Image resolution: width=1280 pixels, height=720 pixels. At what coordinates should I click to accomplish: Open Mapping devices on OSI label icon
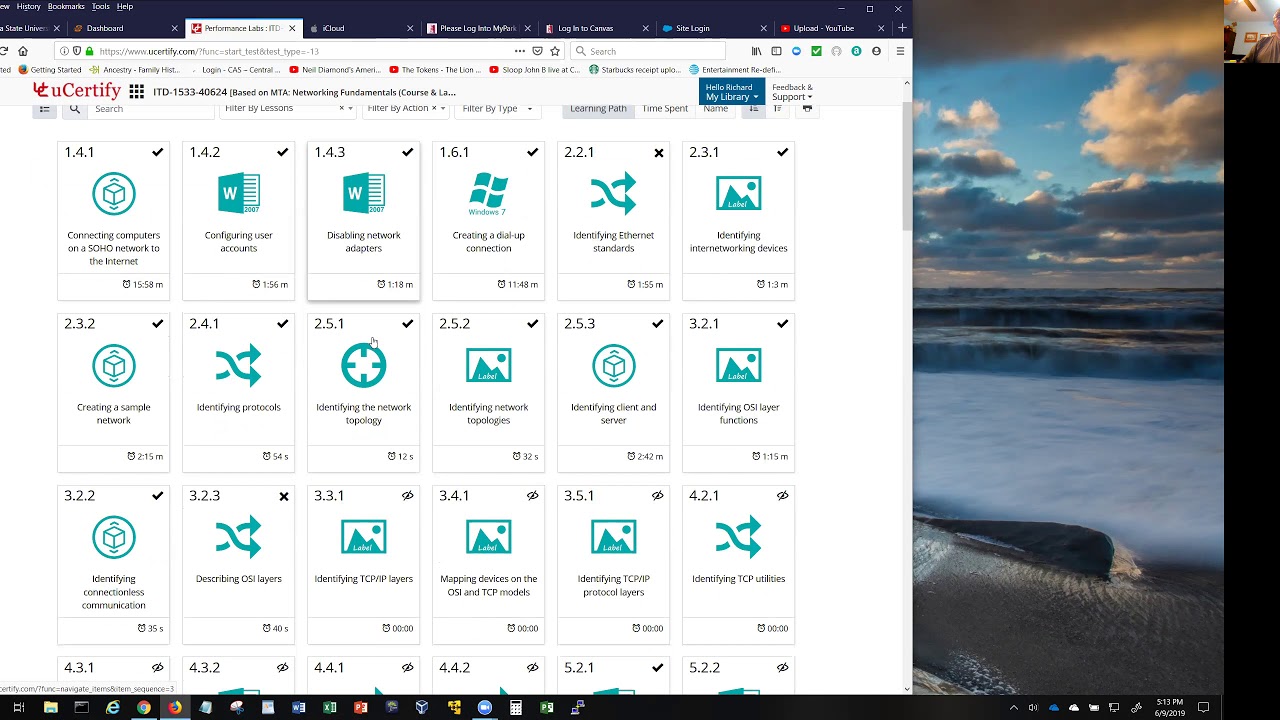pyautogui.click(x=489, y=538)
